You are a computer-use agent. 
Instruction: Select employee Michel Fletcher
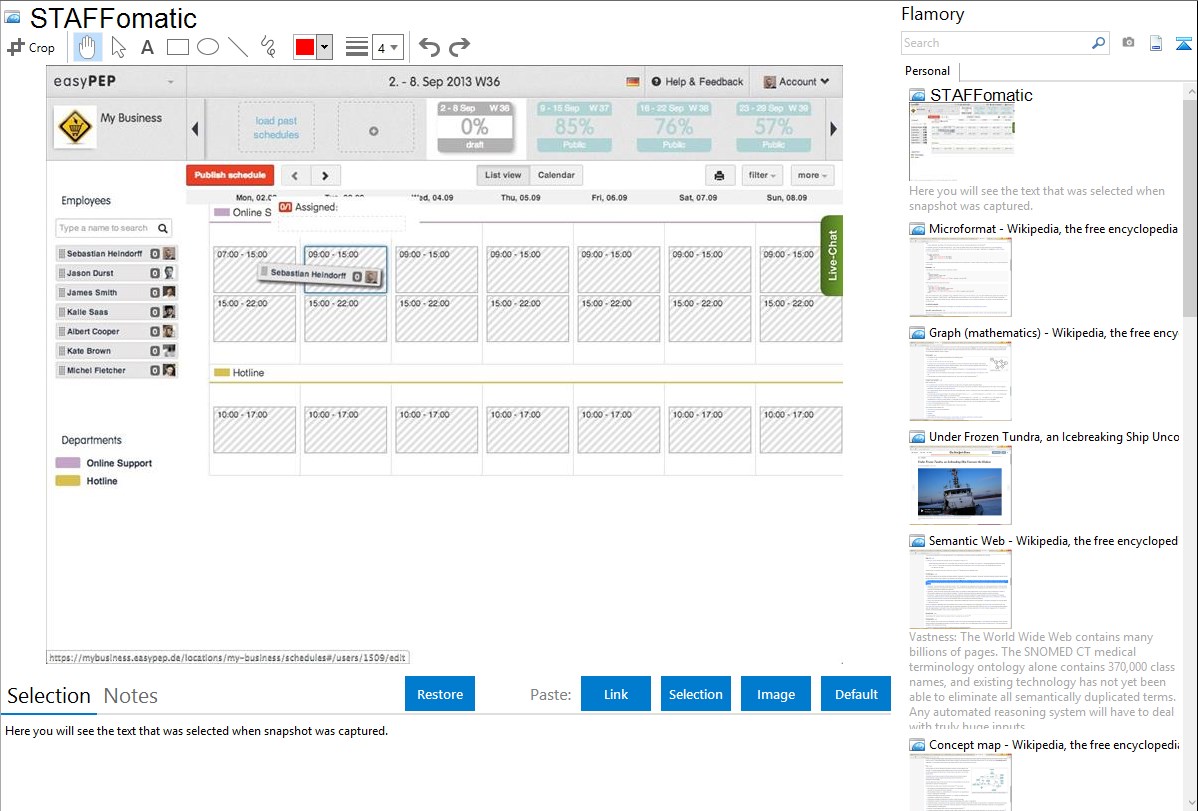pyautogui.click(x=116, y=370)
